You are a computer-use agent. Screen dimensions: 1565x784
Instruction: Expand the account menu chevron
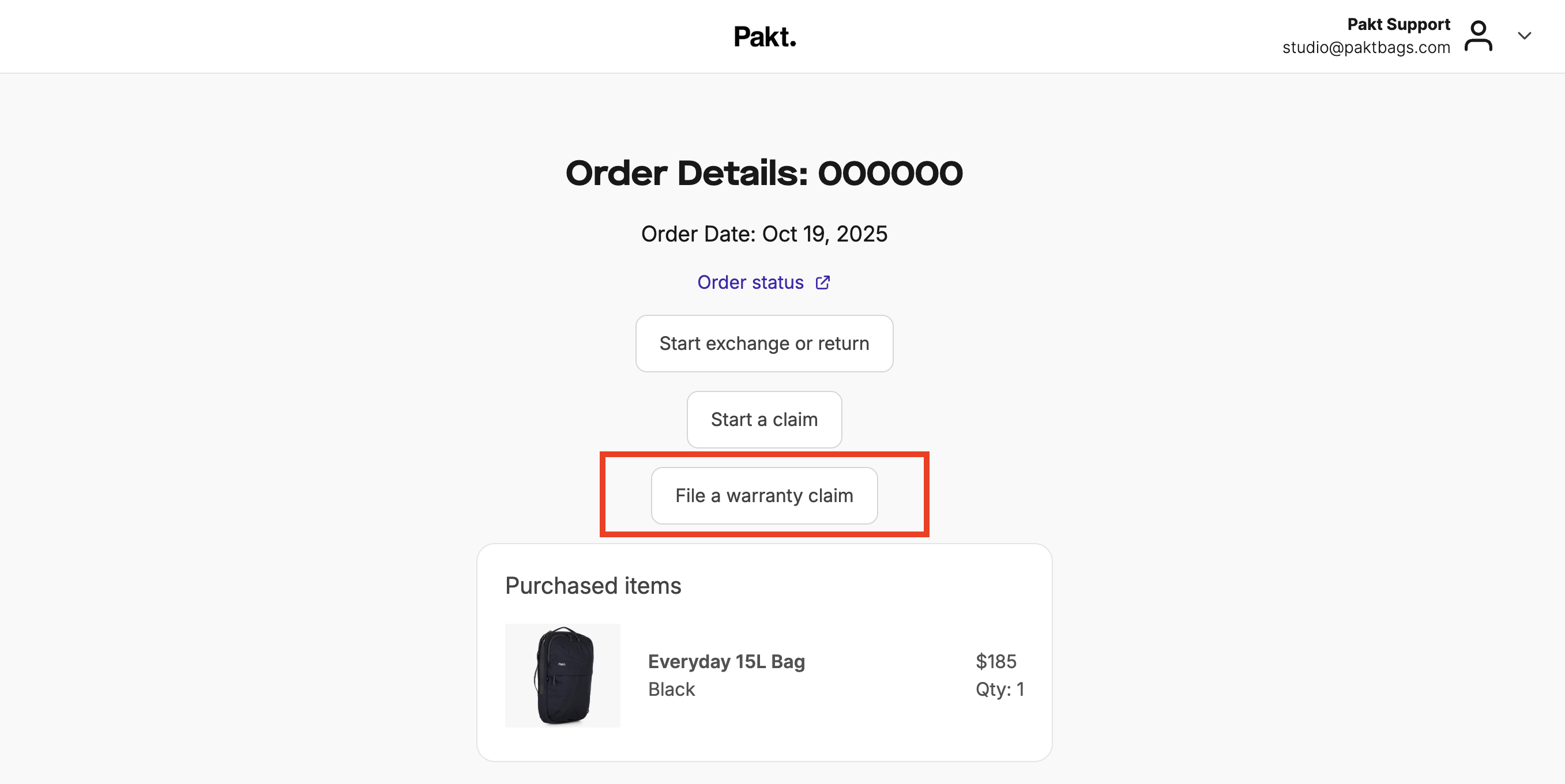coord(1524,36)
